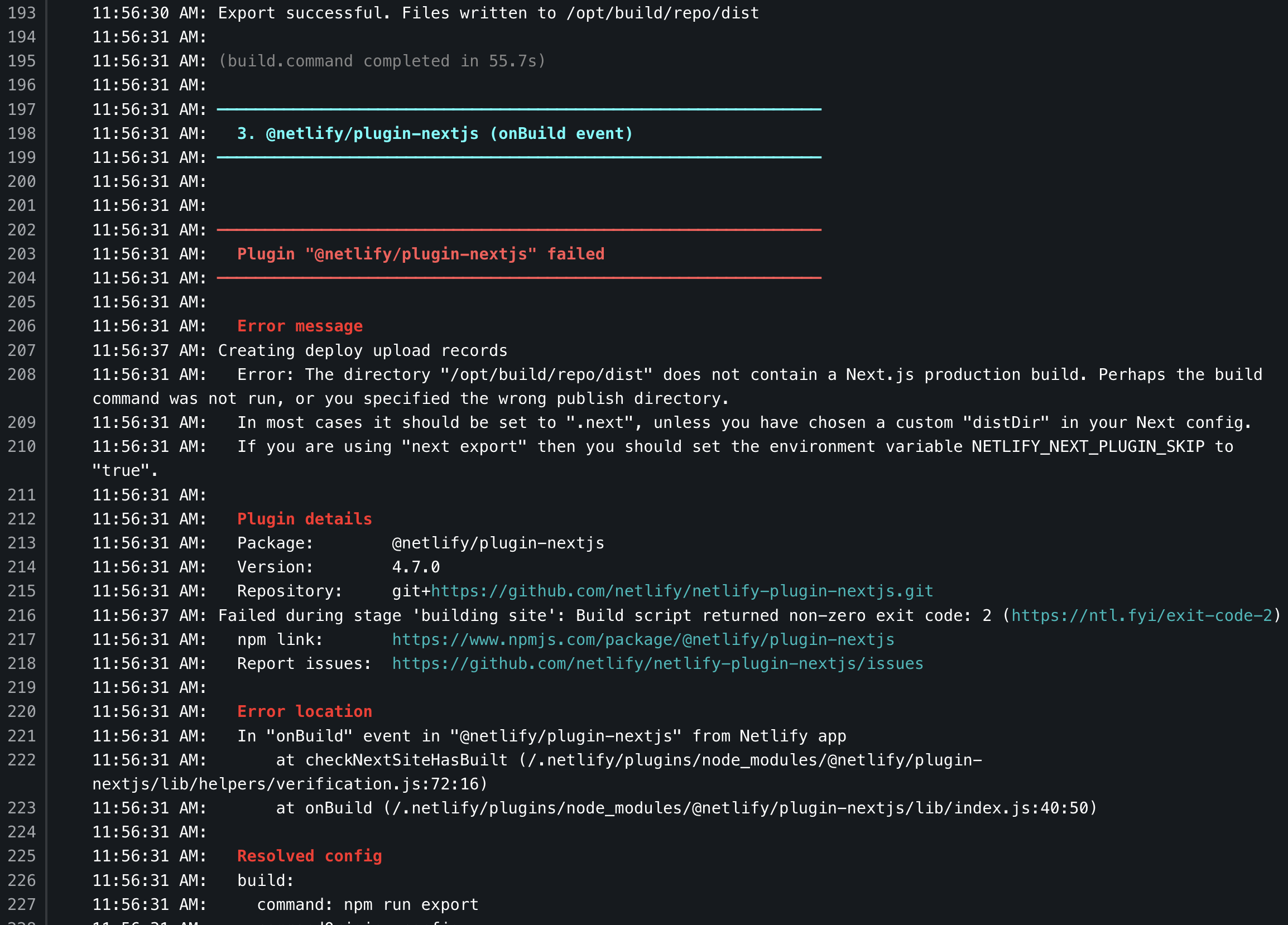
Task: Click the version '4.7.0' text
Action: (416, 567)
